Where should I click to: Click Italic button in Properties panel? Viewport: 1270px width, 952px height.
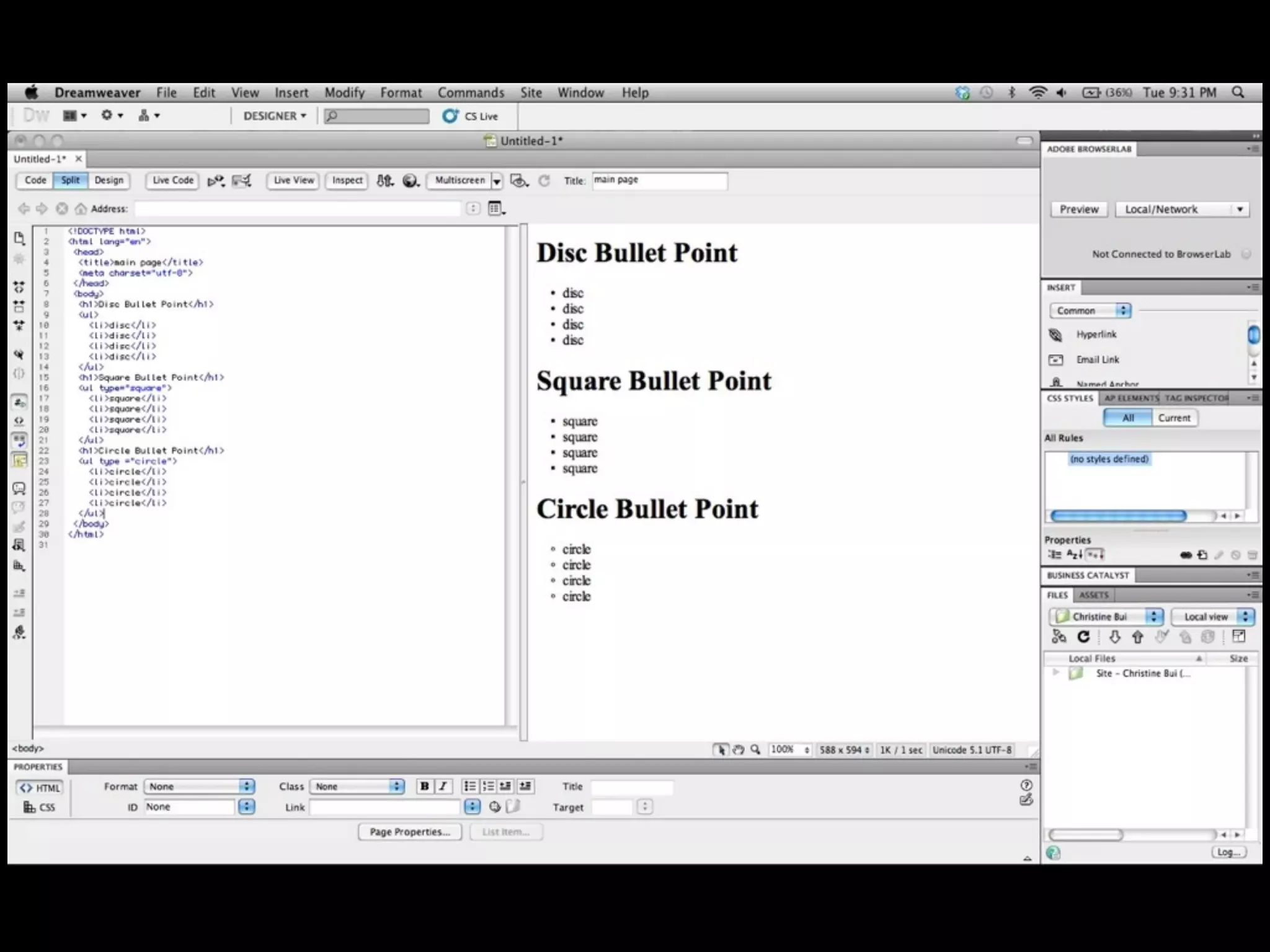coord(443,786)
